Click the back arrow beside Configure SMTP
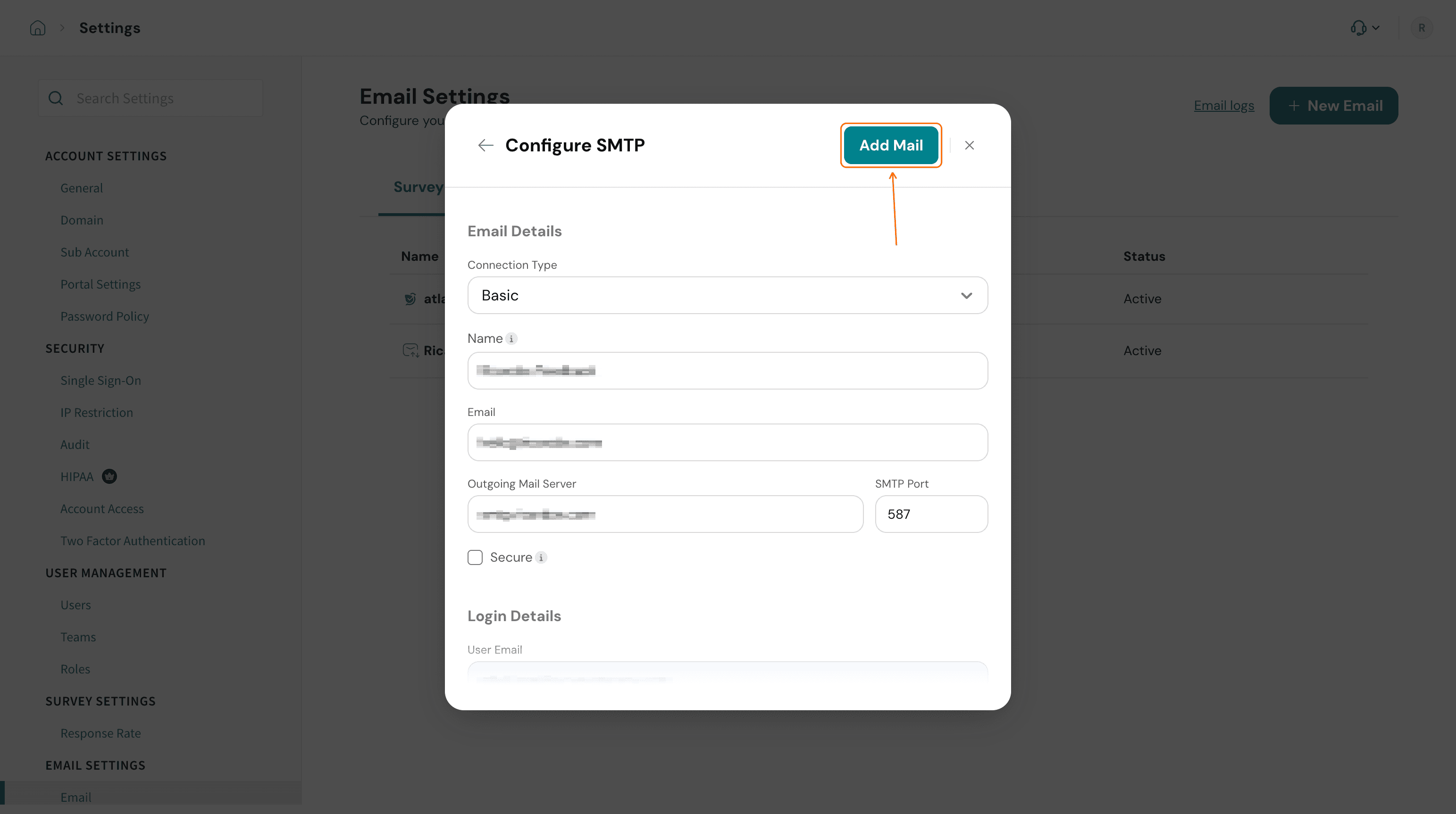 pos(485,145)
